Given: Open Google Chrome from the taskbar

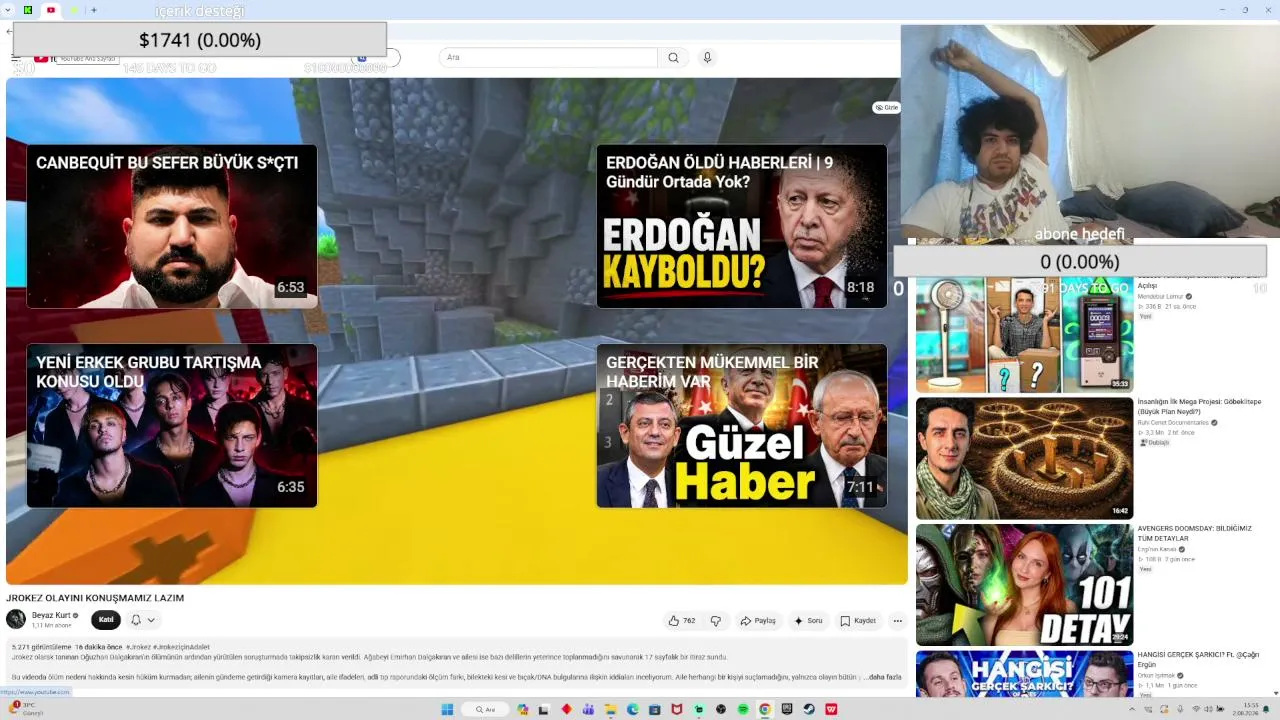Looking at the screenshot, I should (x=765, y=709).
